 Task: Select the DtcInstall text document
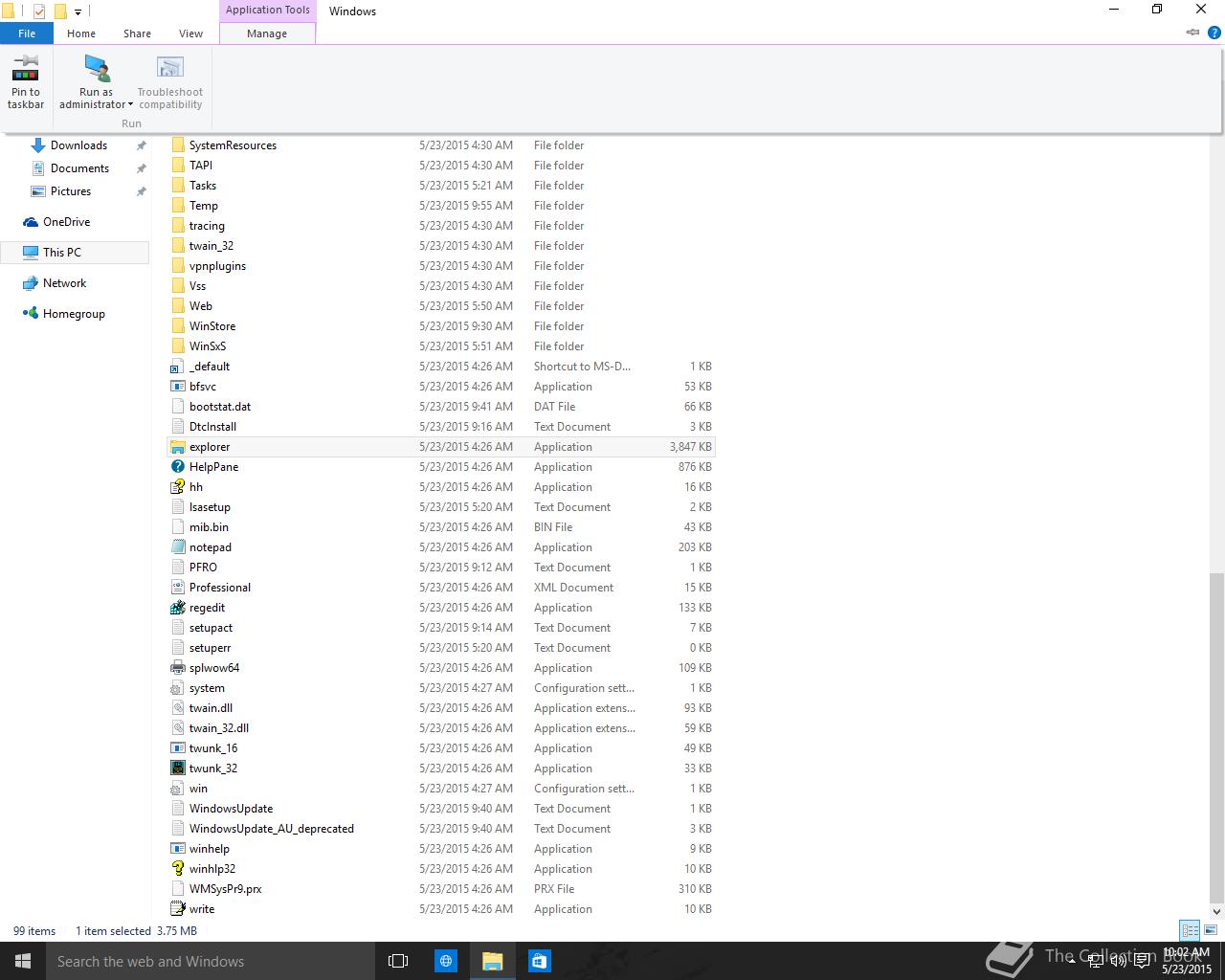pyautogui.click(x=441, y=427)
